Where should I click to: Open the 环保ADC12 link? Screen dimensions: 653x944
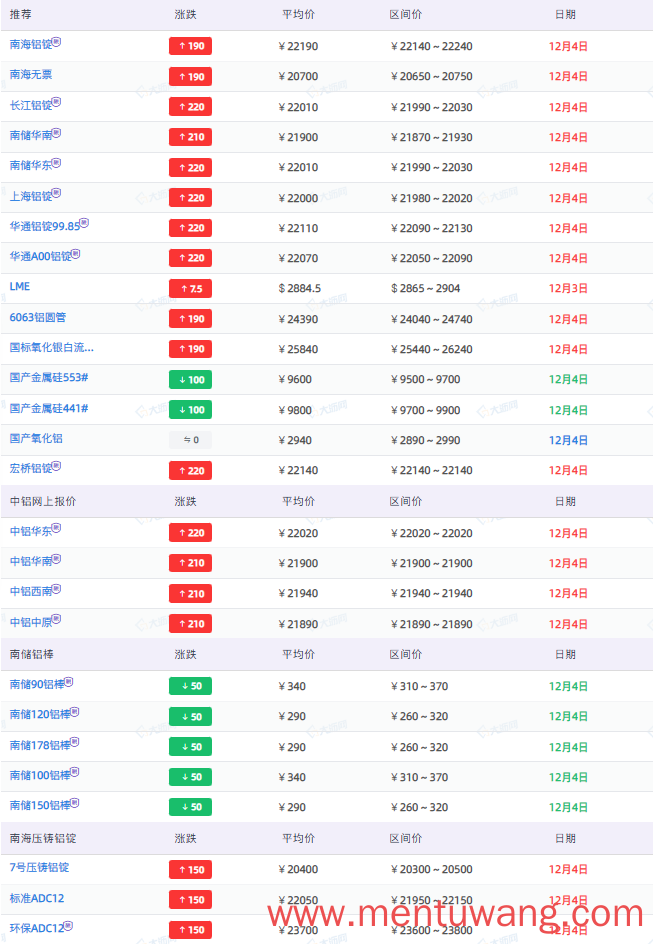click(37, 929)
